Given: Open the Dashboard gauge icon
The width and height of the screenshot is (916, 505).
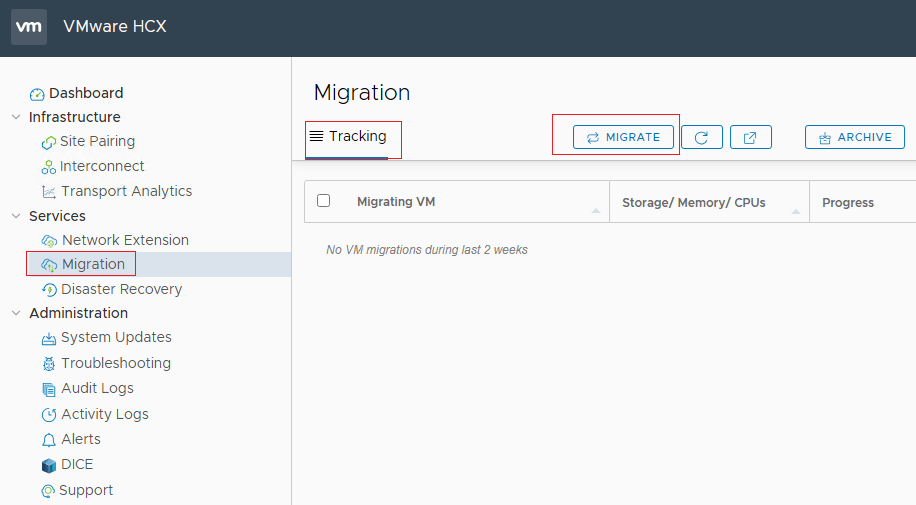Looking at the screenshot, I should pyautogui.click(x=37, y=94).
